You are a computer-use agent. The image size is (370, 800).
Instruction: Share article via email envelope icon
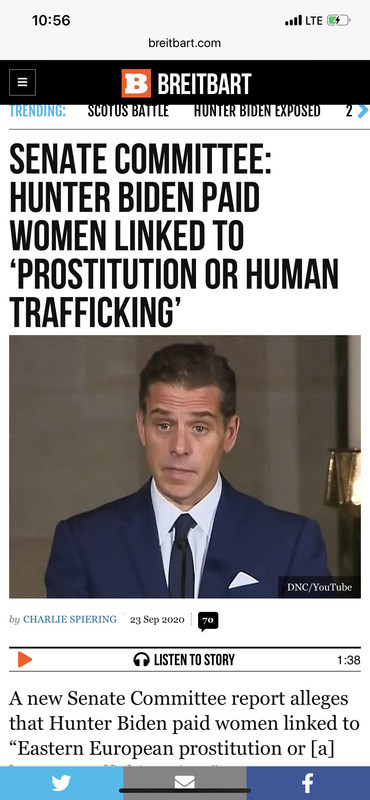pyautogui.click(x=185, y=783)
